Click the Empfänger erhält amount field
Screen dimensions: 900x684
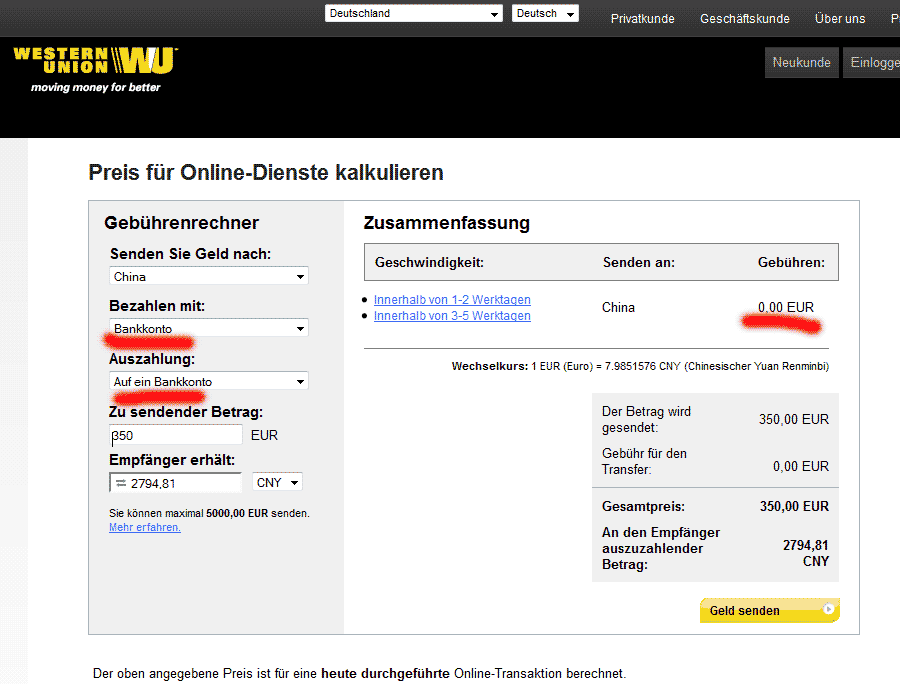185,484
